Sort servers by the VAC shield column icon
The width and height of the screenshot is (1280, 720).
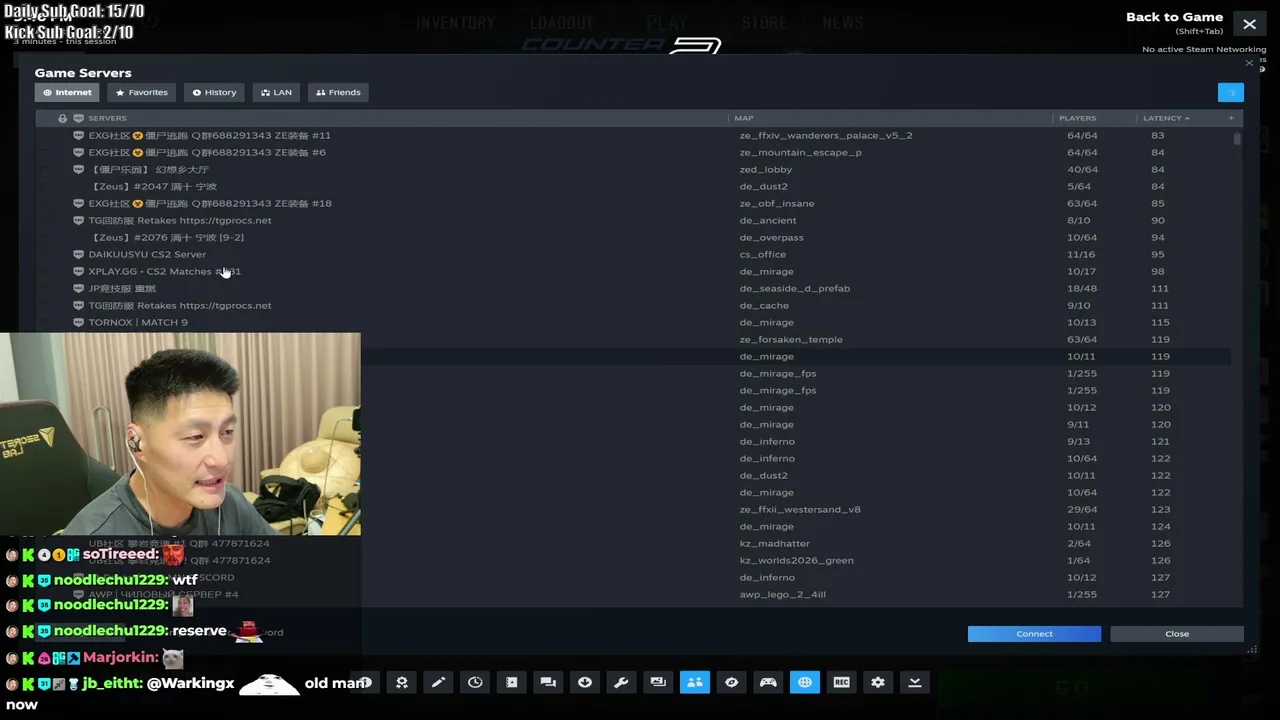click(x=78, y=118)
